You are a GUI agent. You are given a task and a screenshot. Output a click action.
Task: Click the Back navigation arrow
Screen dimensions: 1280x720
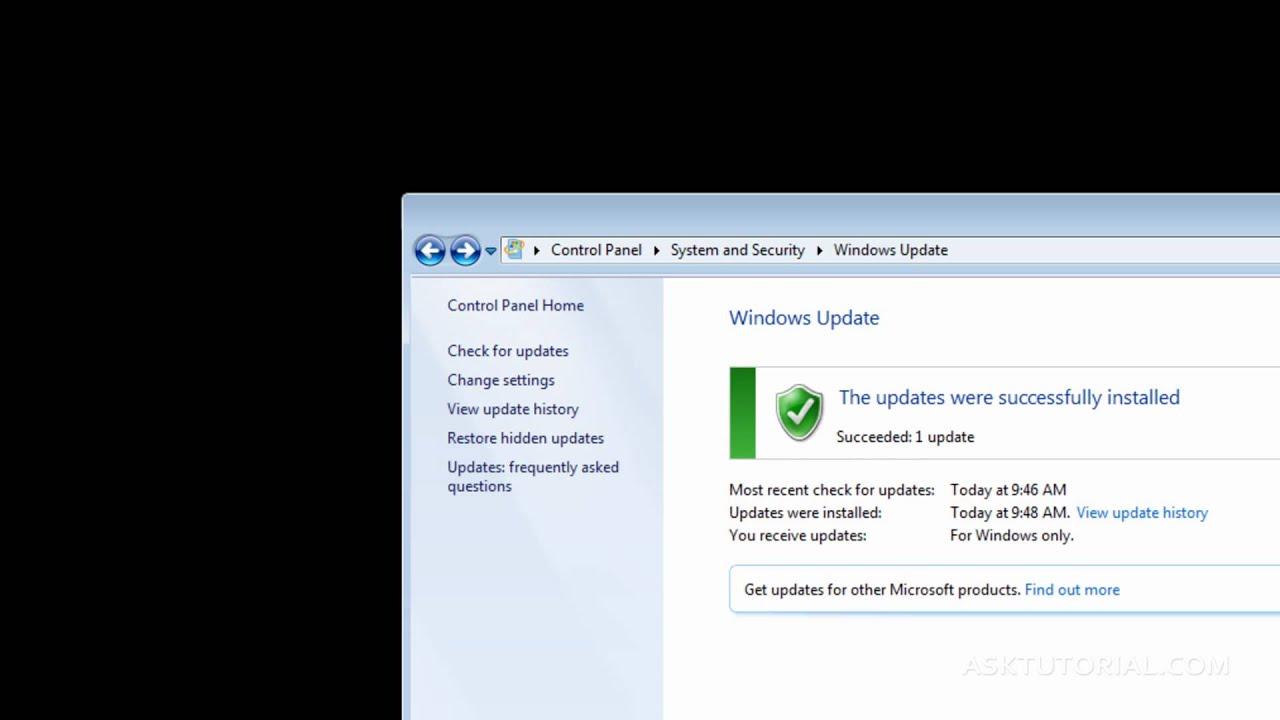coord(430,250)
